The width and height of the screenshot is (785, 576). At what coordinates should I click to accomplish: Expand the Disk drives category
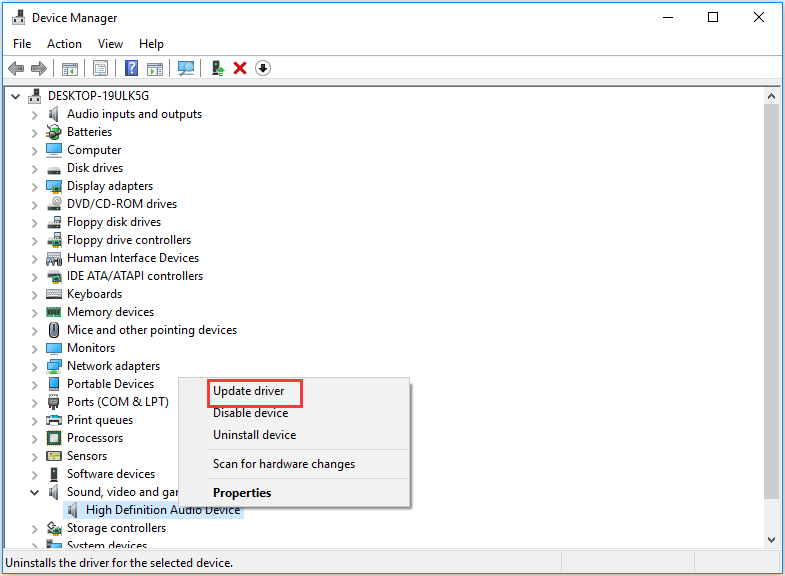34,169
